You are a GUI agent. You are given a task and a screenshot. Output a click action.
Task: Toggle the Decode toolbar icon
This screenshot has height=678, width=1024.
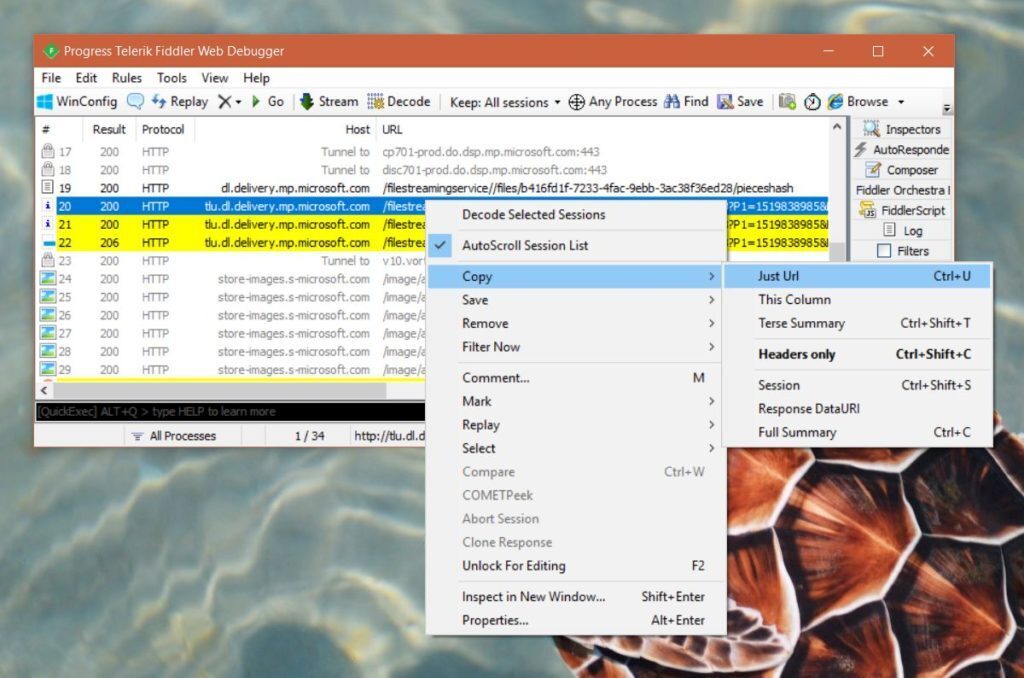pos(399,101)
